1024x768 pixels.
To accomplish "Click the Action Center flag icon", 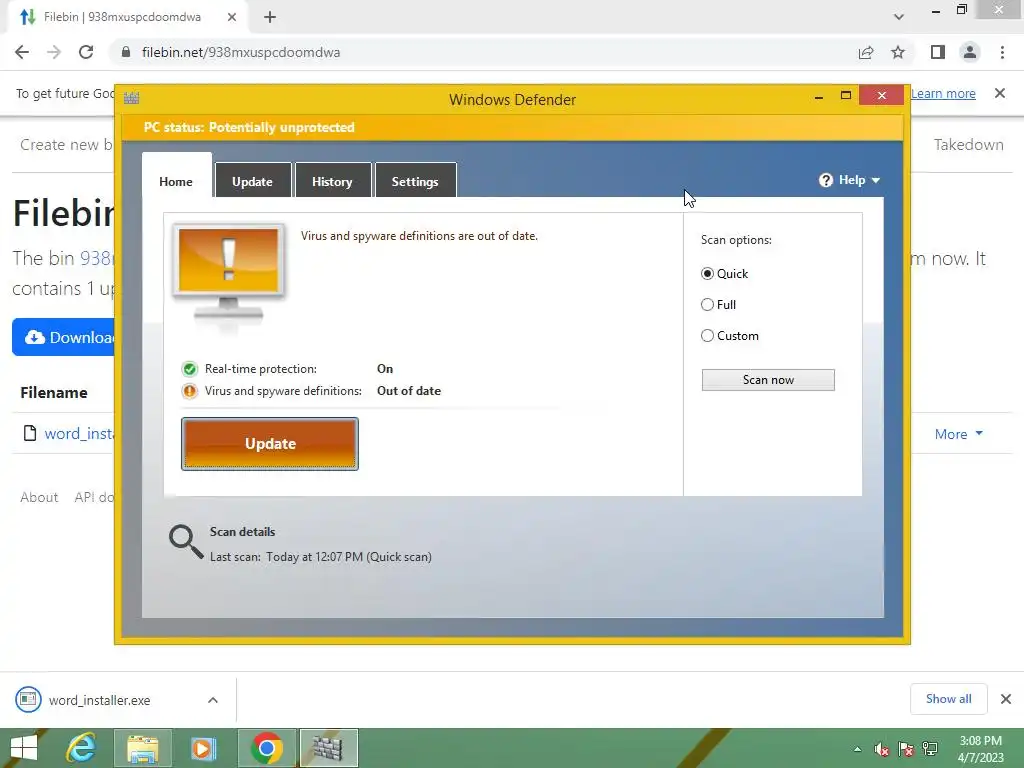I will pyautogui.click(x=906, y=749).
